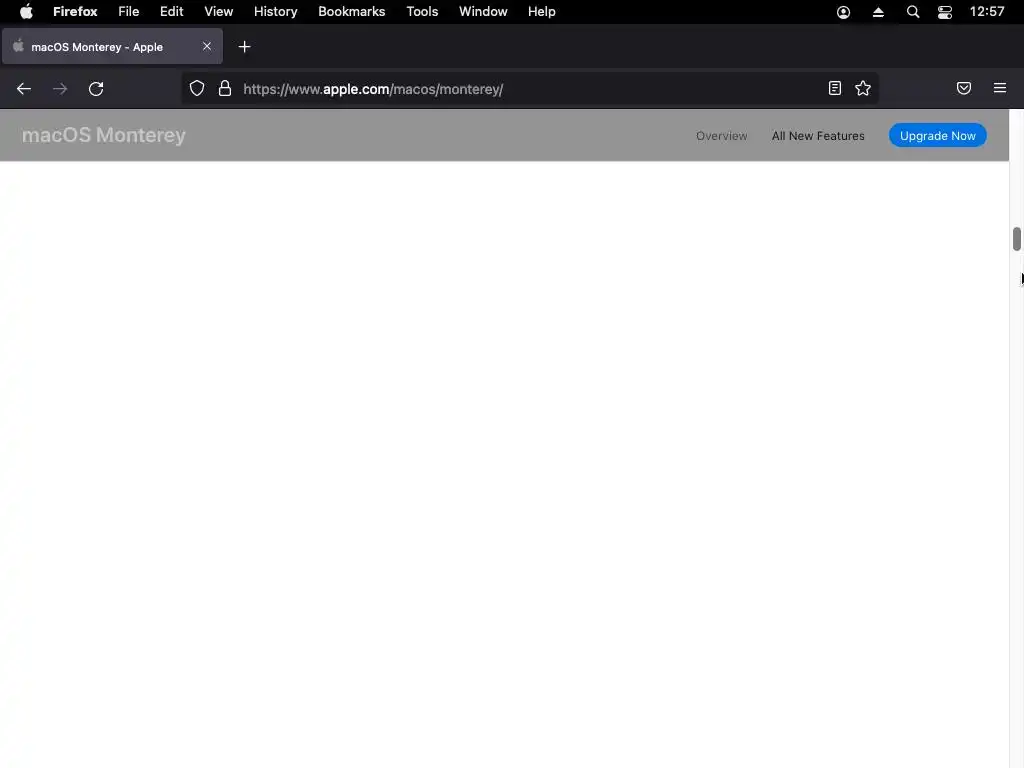
Task: Go to Overview section link
Action: 722,136
